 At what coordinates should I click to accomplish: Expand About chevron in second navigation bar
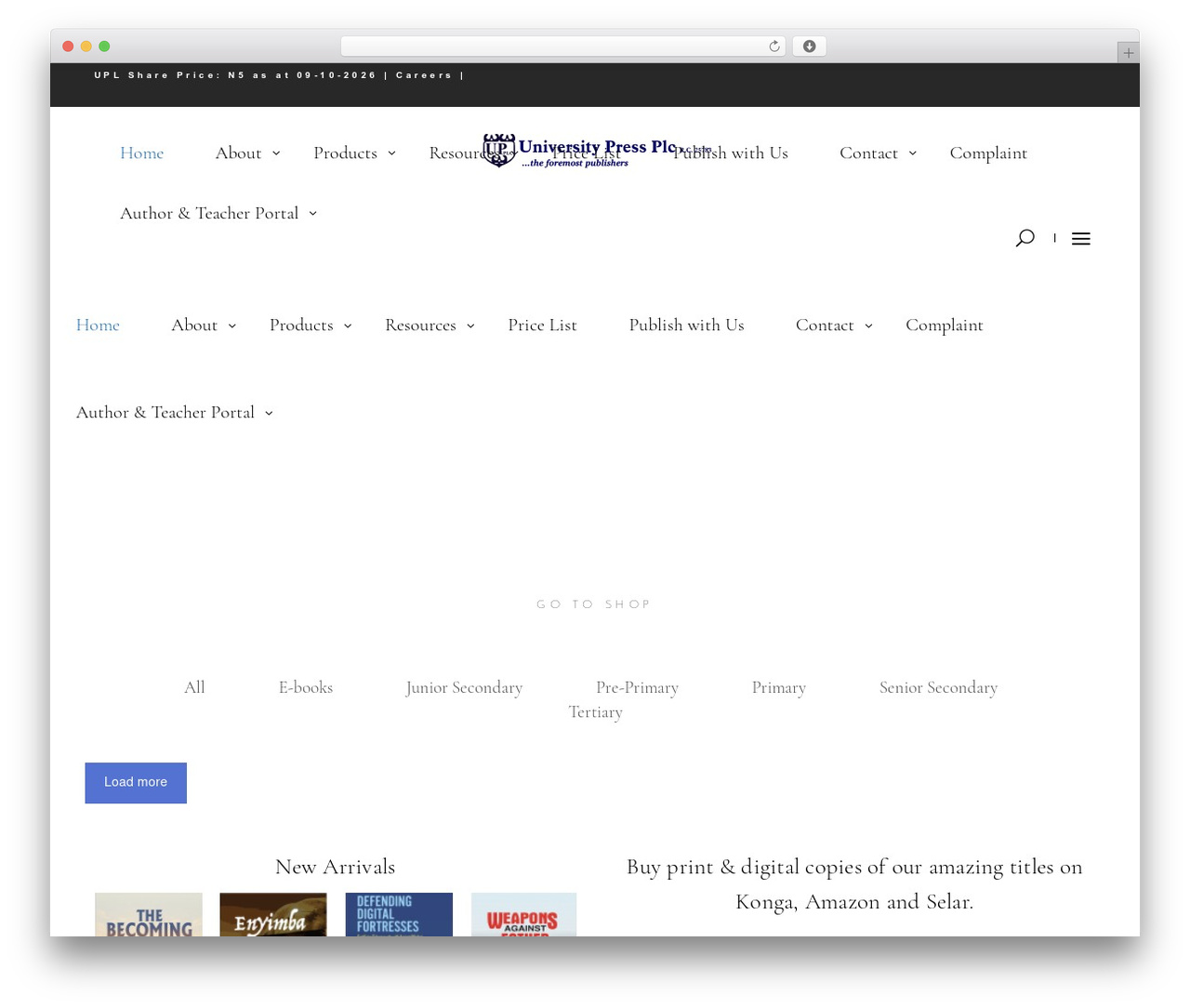coord(232,325)
